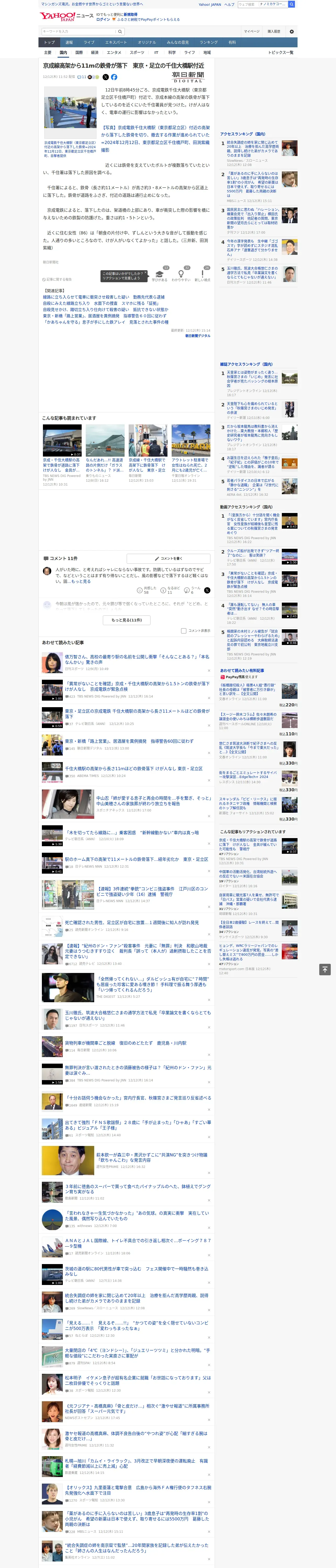Click the search magnifier button beside keyword field
The image size is (336, 1568).
point(120,32)
